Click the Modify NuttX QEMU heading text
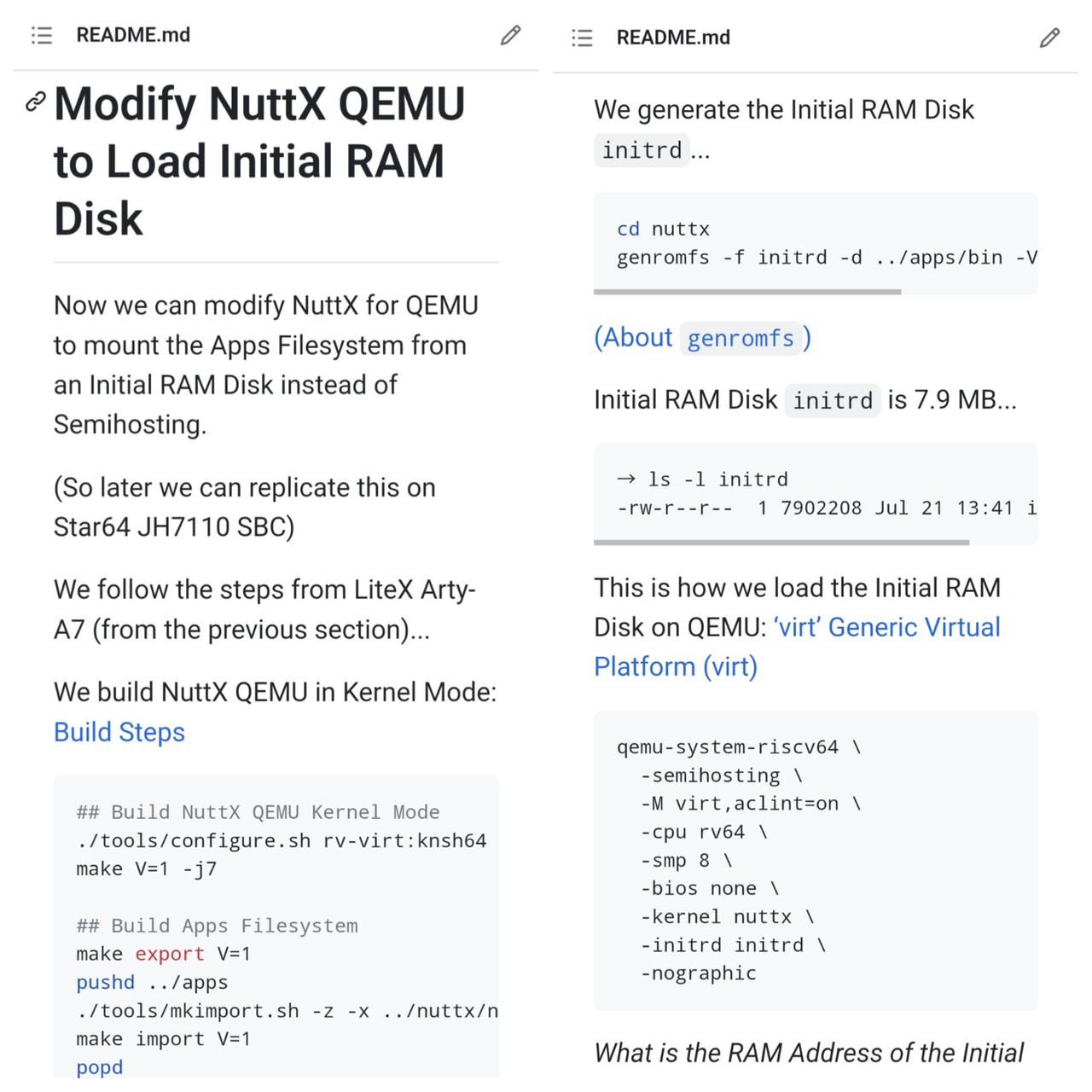1092x1092 pixels. tap(259, 160)
